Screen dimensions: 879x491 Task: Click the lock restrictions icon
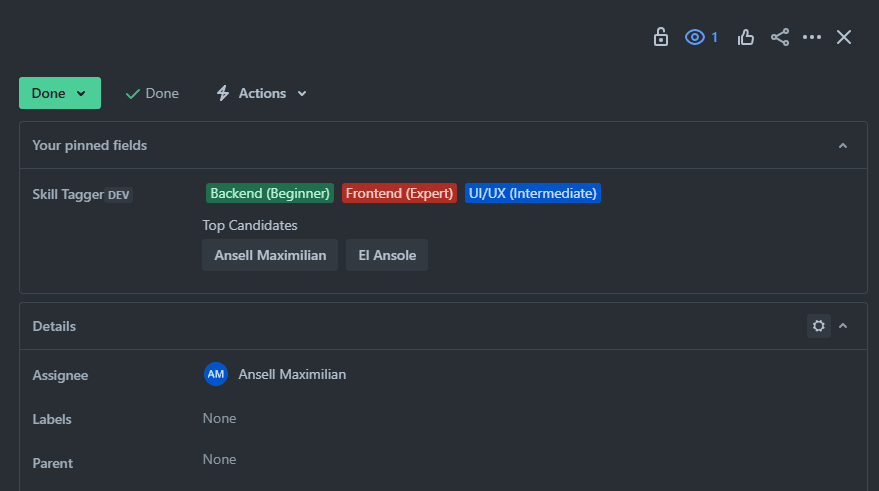660,37
